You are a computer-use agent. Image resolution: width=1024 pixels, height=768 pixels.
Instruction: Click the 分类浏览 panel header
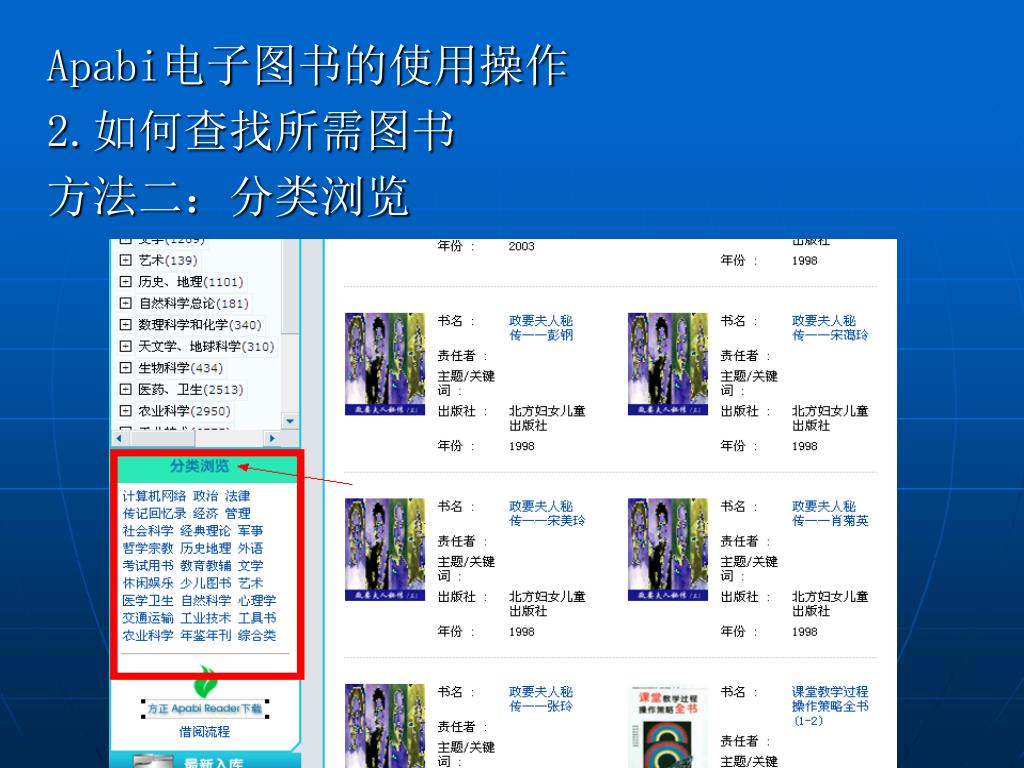click(x=200, y=466)
